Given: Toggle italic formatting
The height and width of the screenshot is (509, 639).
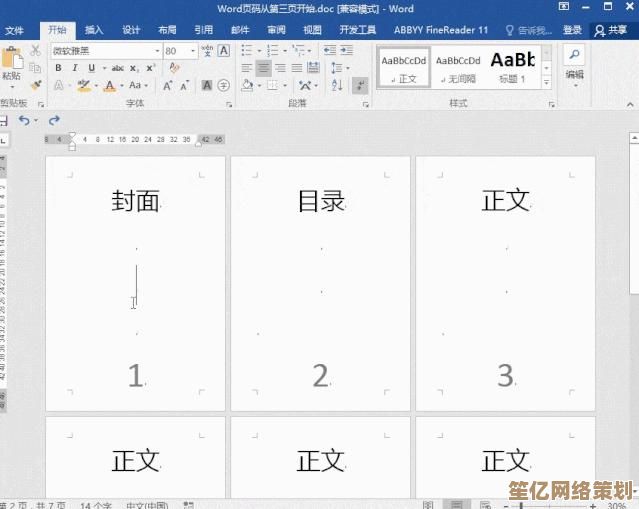Looking at the screenshot, I should pyautogui.click(x=74, y=68).
